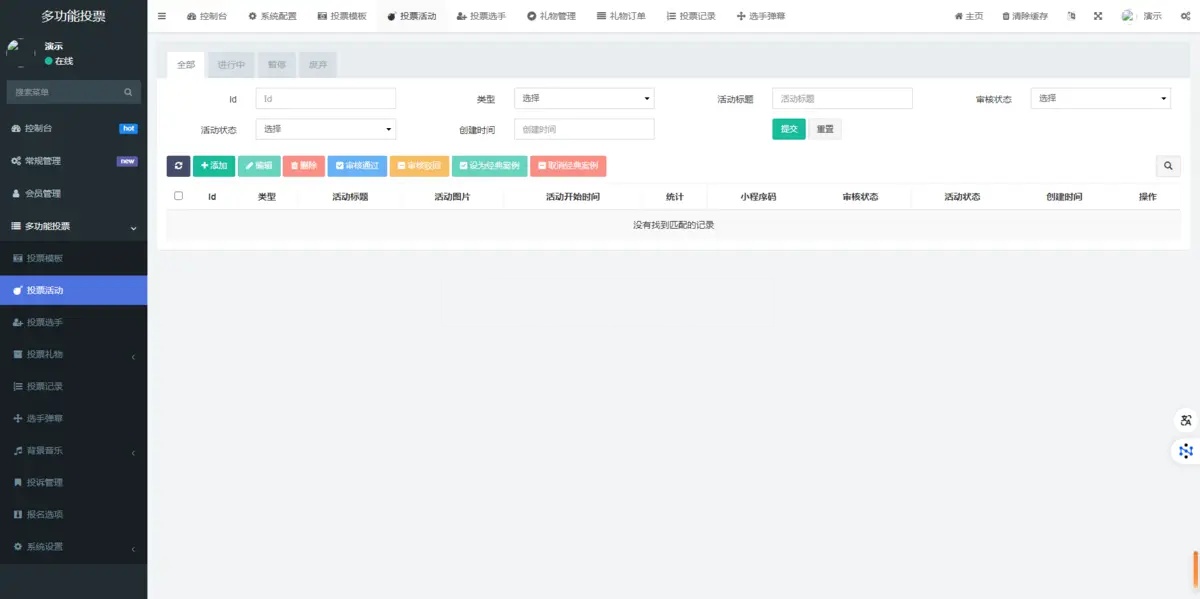This screenshot has width=1200, height=599.
Task: Switch to the 进行中 tab
Action: tap(231, 65)
